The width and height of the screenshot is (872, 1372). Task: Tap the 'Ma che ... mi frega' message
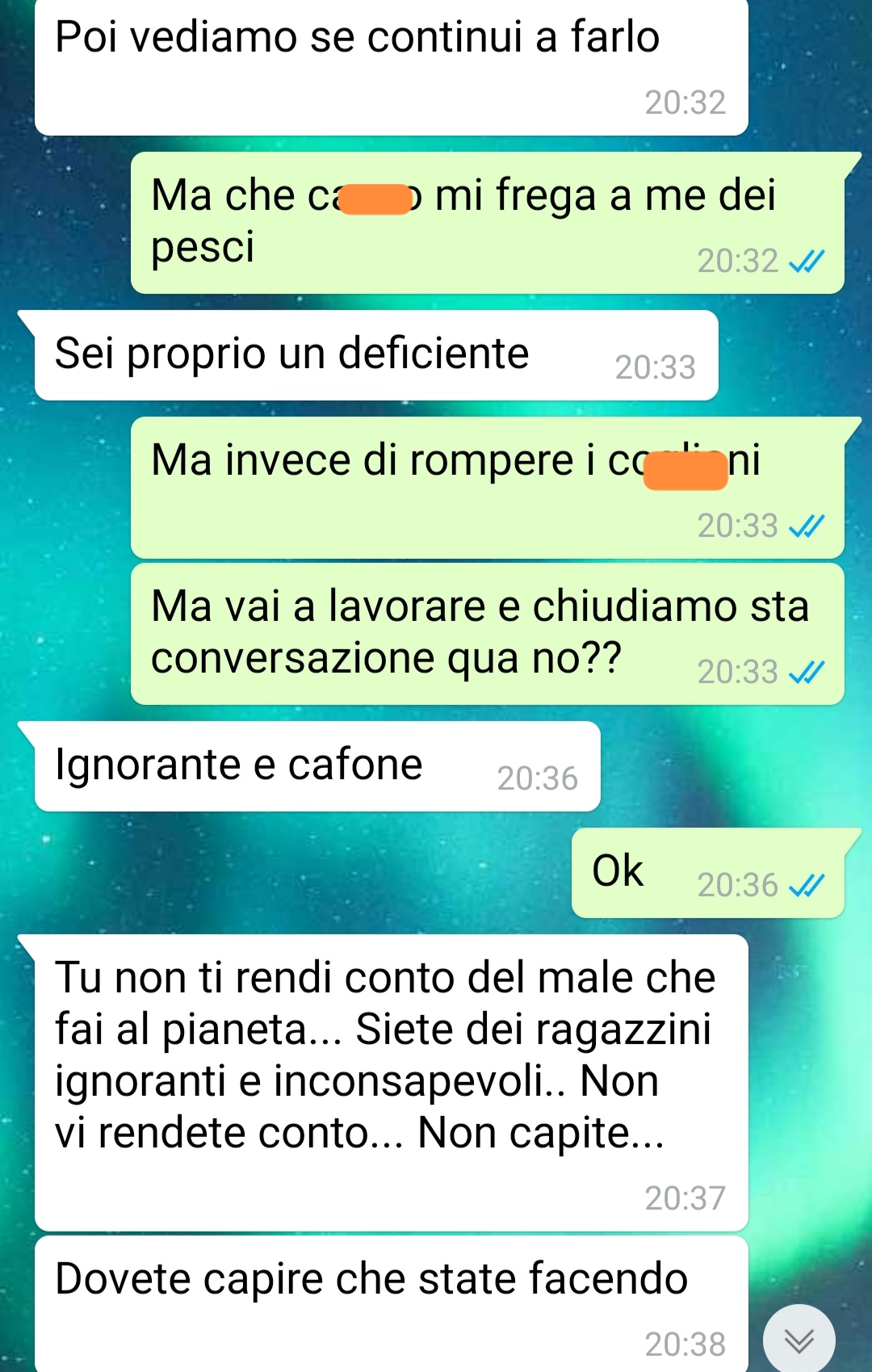[x=488, y=223]
